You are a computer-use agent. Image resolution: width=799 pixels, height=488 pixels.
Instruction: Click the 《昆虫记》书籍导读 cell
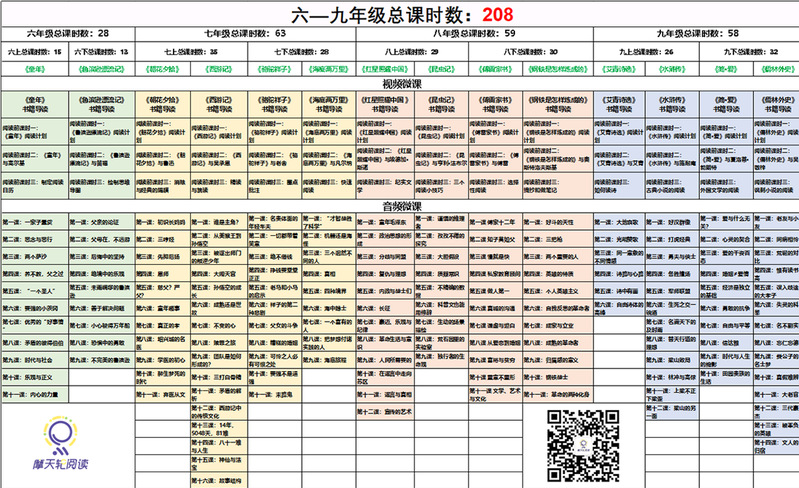tap(441, 104)
